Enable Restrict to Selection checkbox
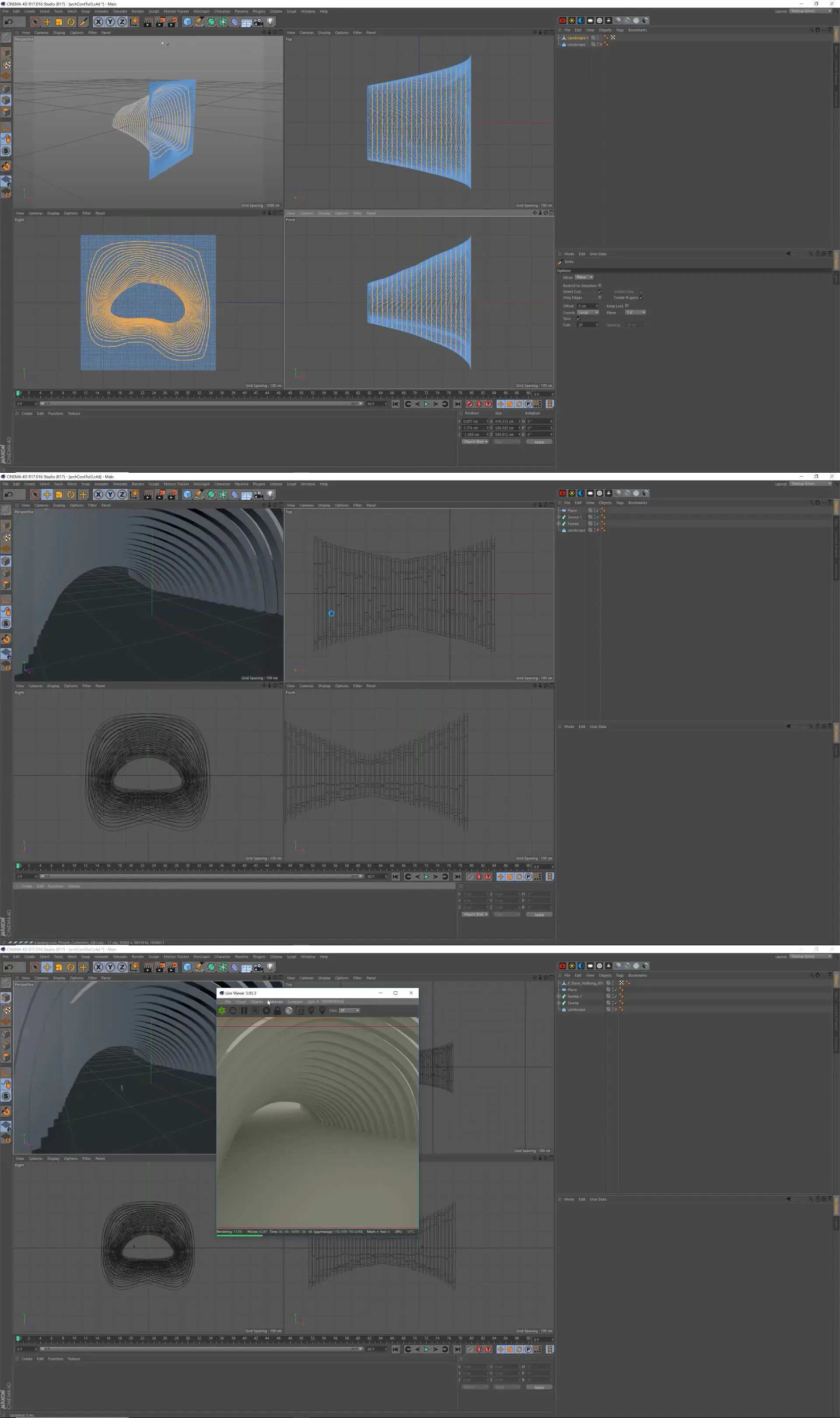This screenshot has width=840, height=1418. pyautogui.click(x=600, y=285)
